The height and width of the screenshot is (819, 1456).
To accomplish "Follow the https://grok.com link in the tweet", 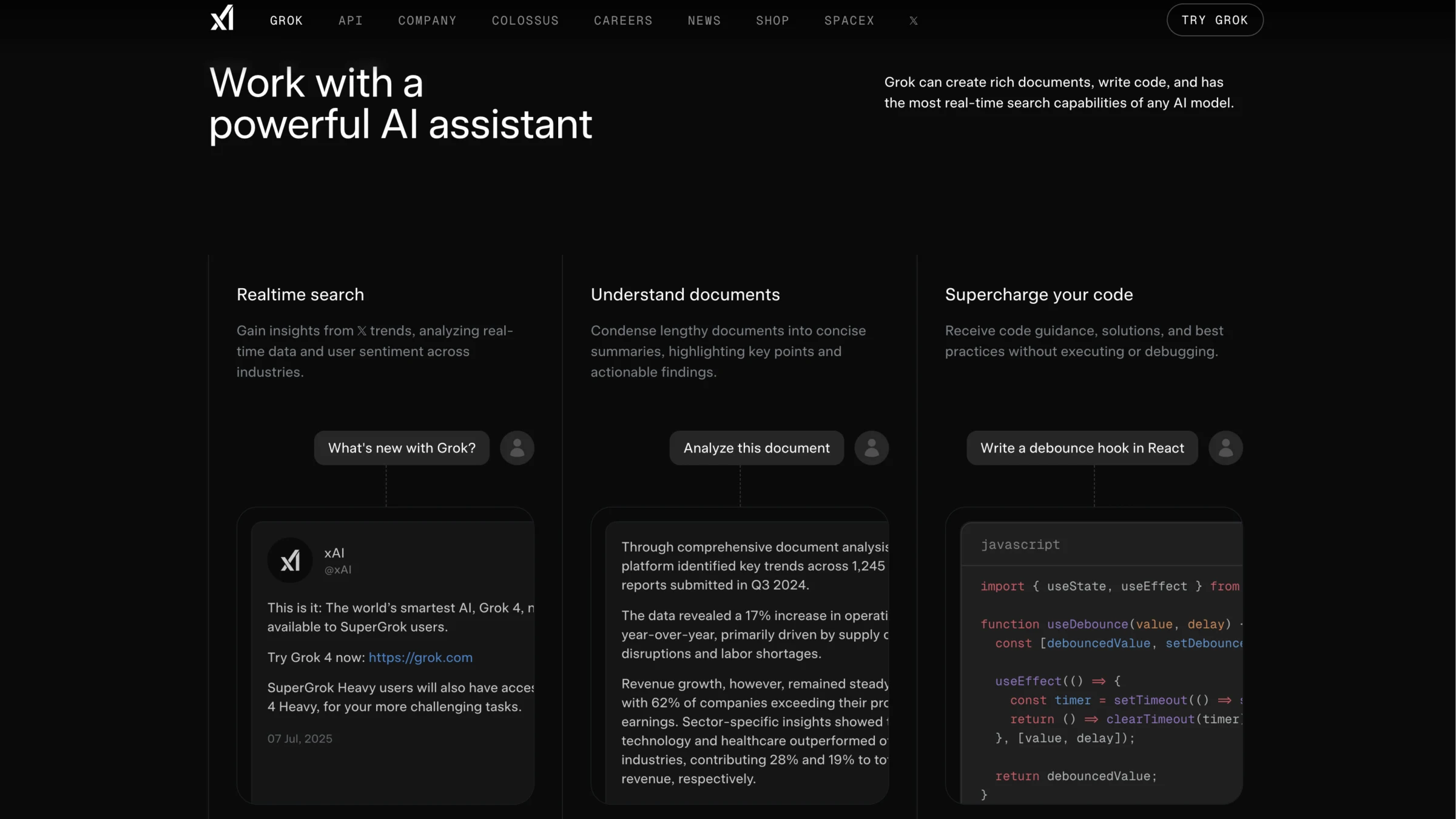I will point(420,658).
